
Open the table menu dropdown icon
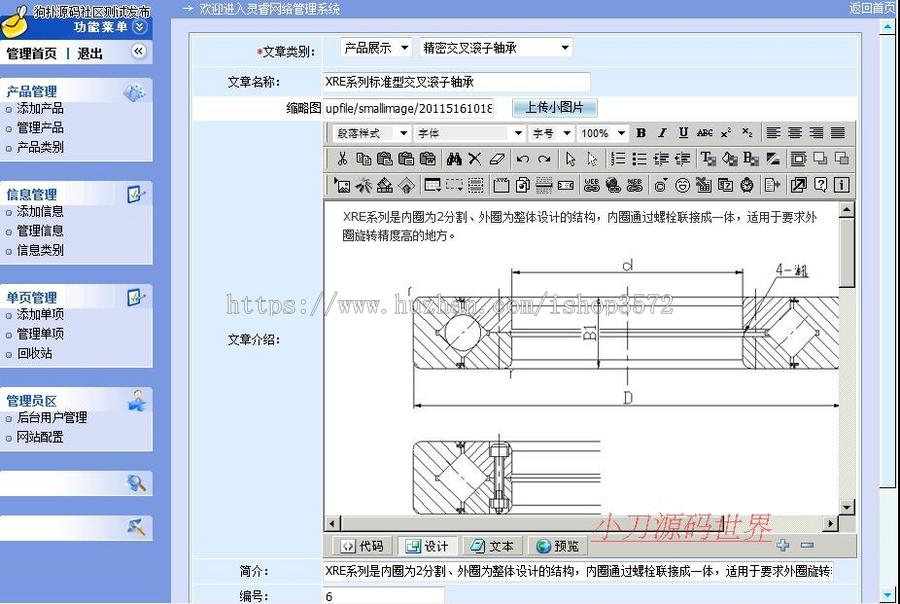pyautogui.click(x=432, y=185)
